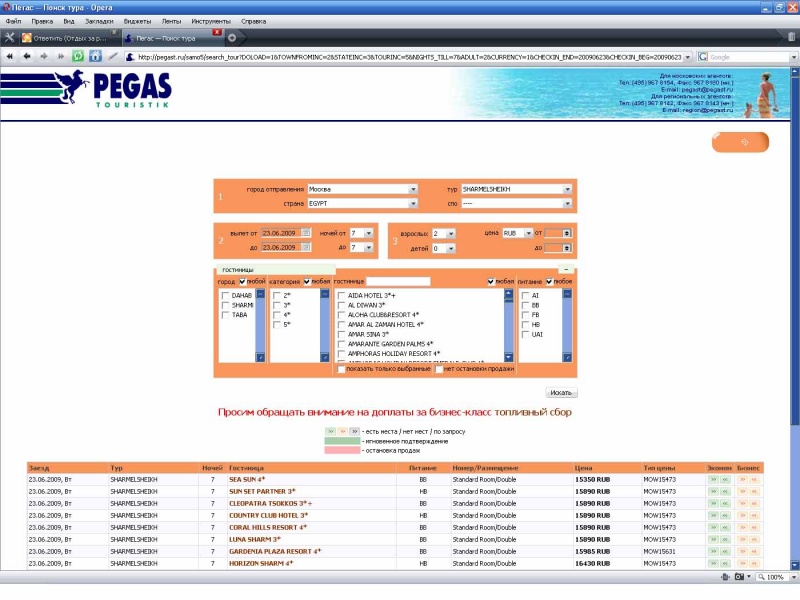Open a new tab with plus icon
Screen dimensions: 800x600
click(x=232, y=38)
